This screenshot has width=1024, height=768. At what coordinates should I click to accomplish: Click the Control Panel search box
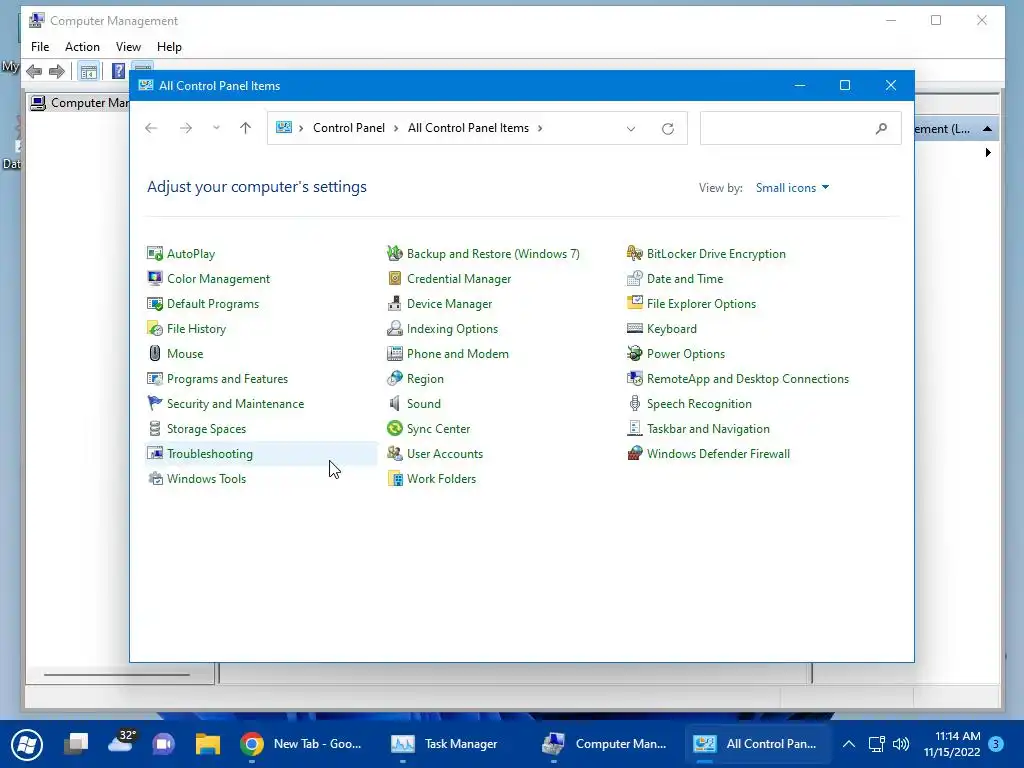[x=801, y=128]
